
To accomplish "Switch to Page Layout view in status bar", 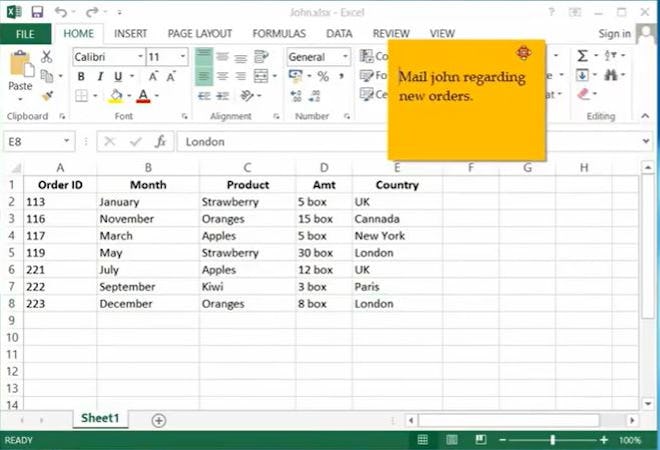I will [x=452, y=440].
